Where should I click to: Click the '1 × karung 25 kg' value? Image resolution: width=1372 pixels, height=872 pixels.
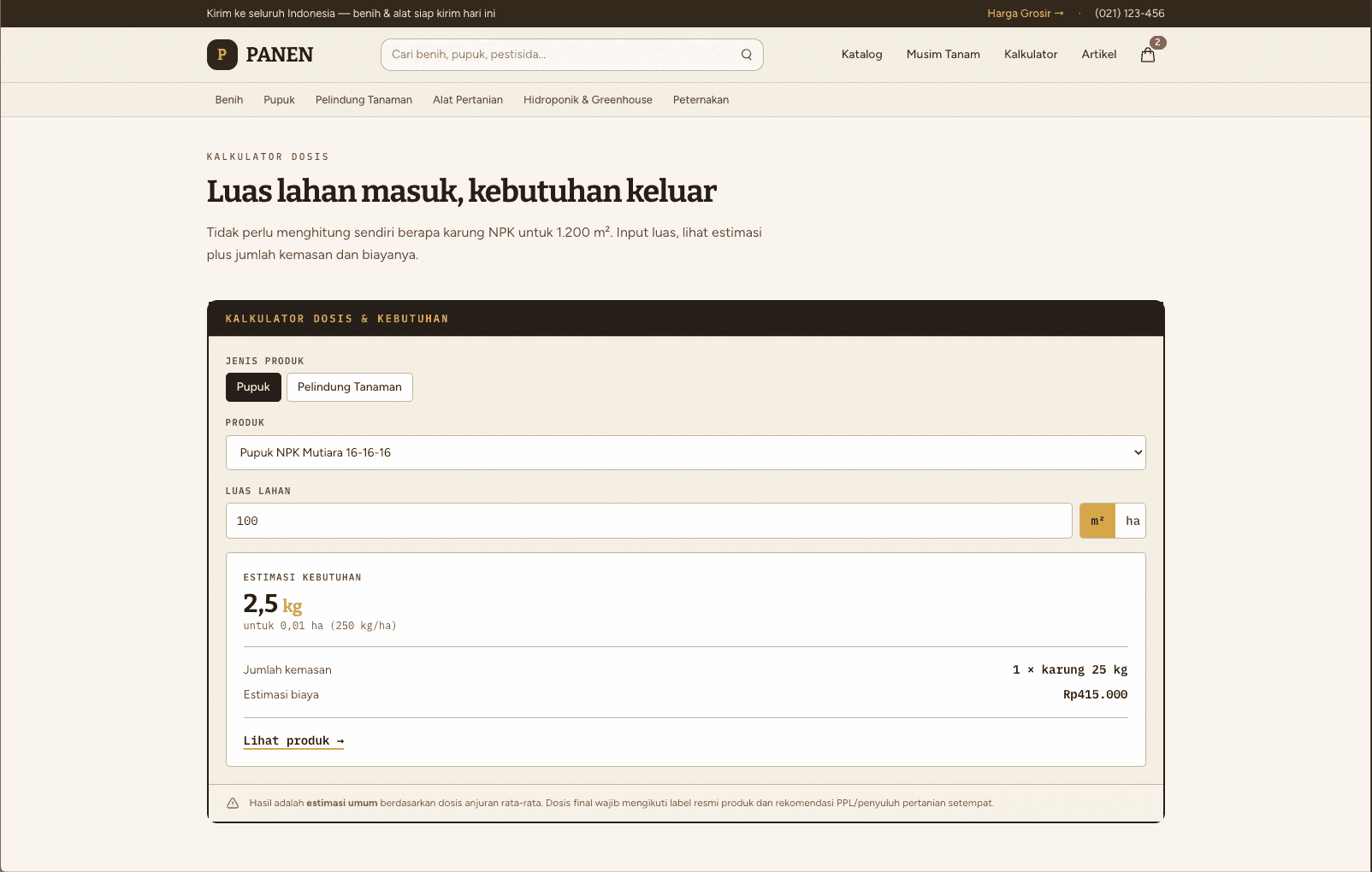(1070, 670)
